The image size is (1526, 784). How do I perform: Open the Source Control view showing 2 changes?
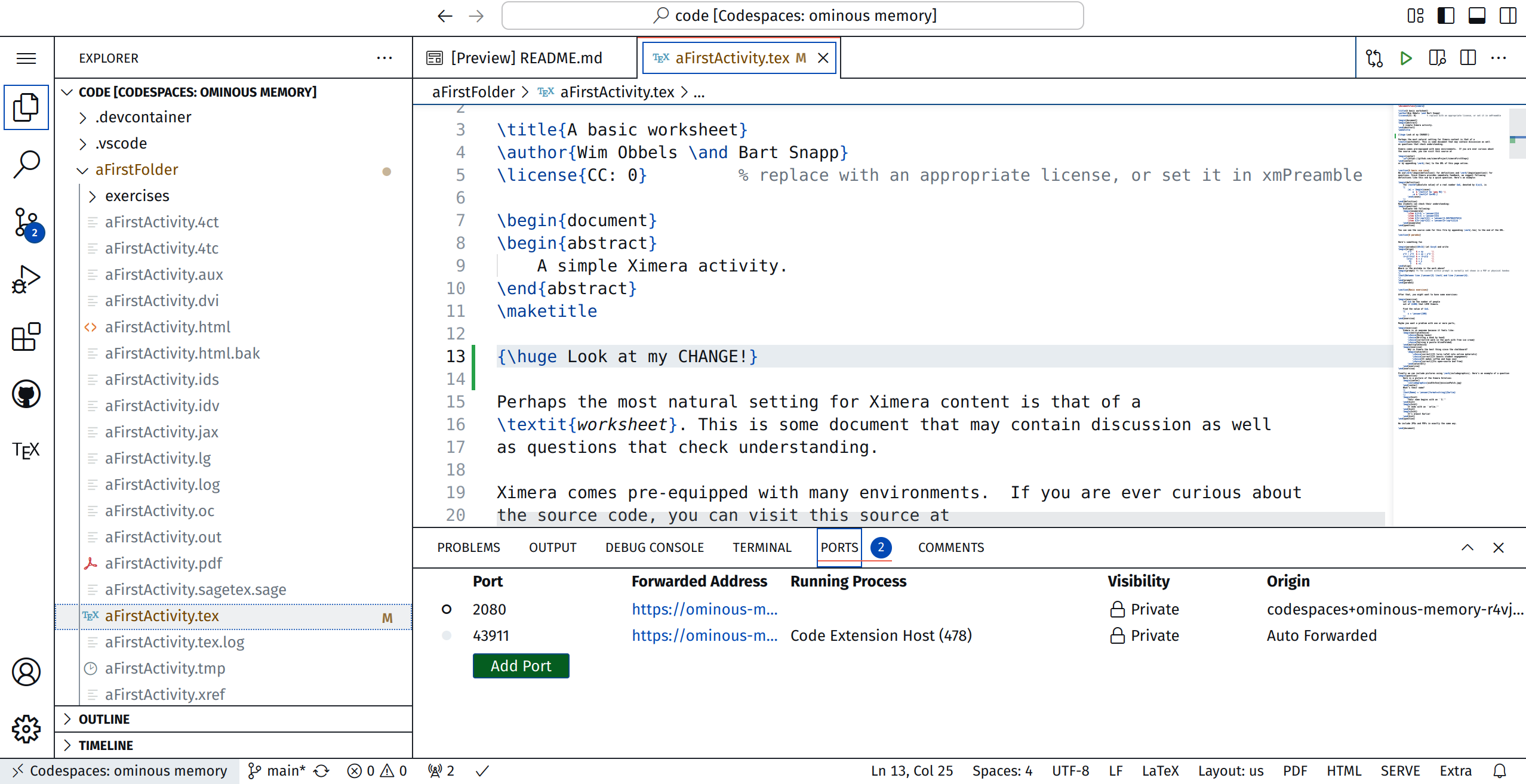[26, 223]
